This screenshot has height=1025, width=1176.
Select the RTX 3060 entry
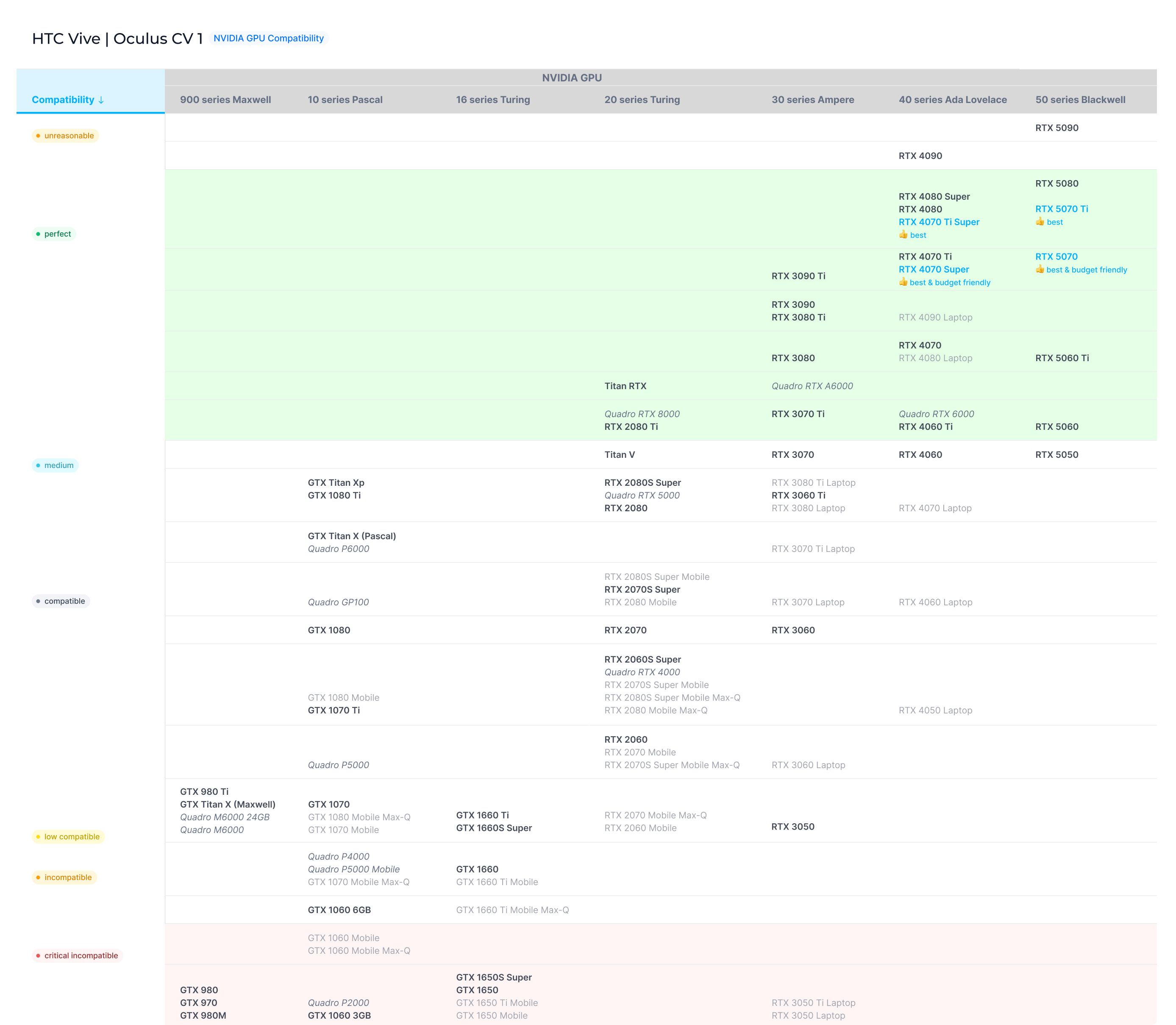coord(793,630)
